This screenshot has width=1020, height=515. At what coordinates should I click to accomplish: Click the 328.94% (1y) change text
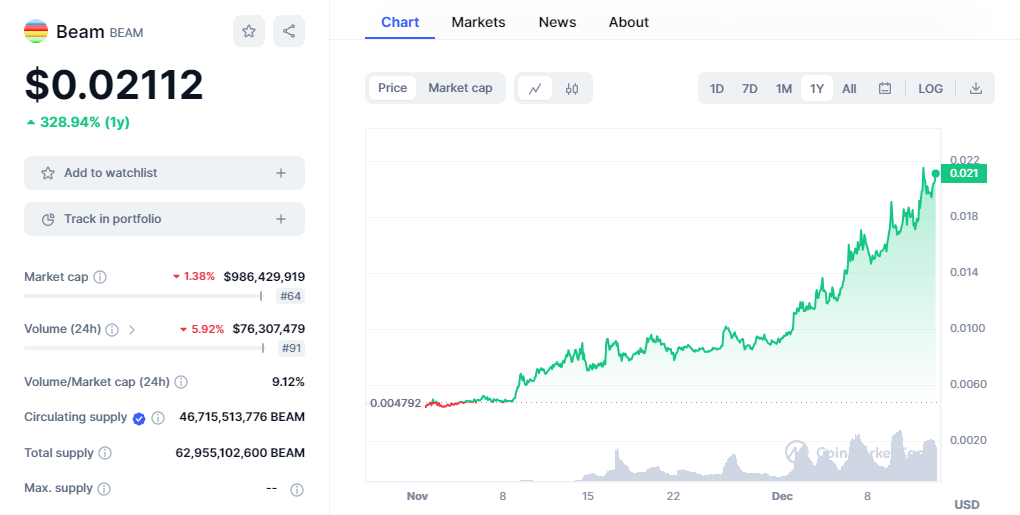85,122
